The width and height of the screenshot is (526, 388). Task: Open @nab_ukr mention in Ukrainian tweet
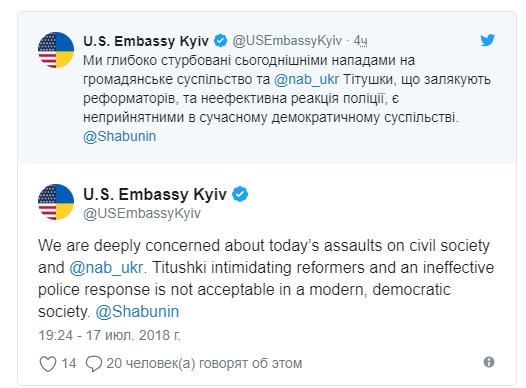306,80
